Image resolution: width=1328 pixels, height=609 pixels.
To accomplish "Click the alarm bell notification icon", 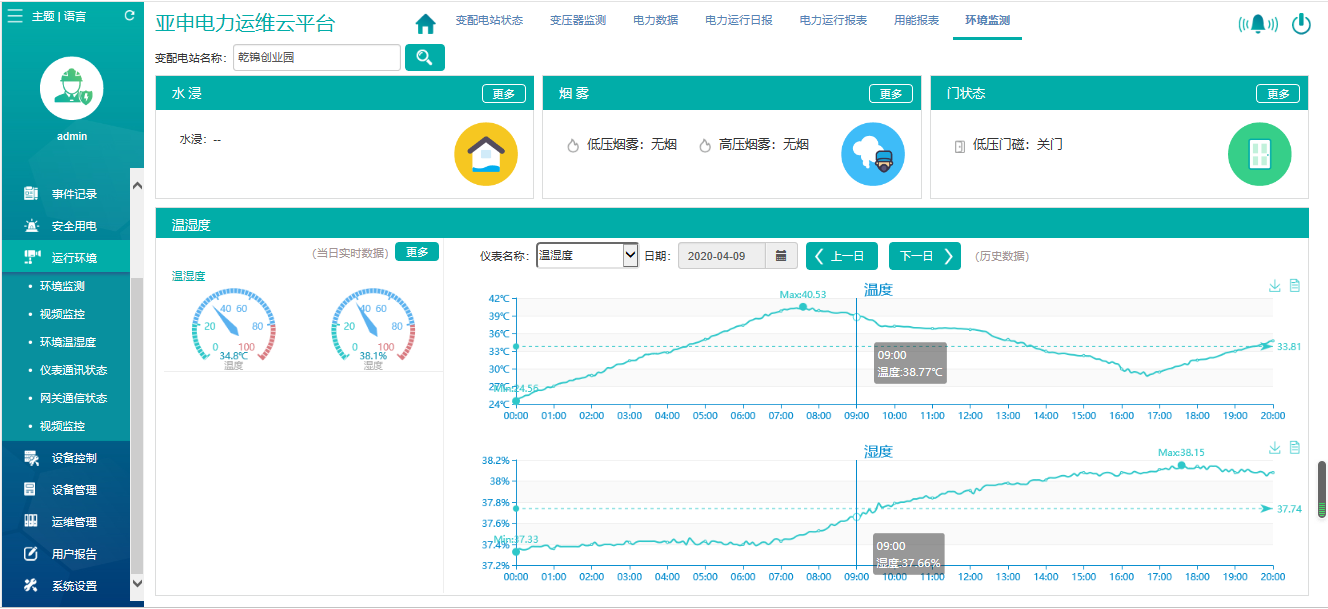I will [x=1257, y=24].
